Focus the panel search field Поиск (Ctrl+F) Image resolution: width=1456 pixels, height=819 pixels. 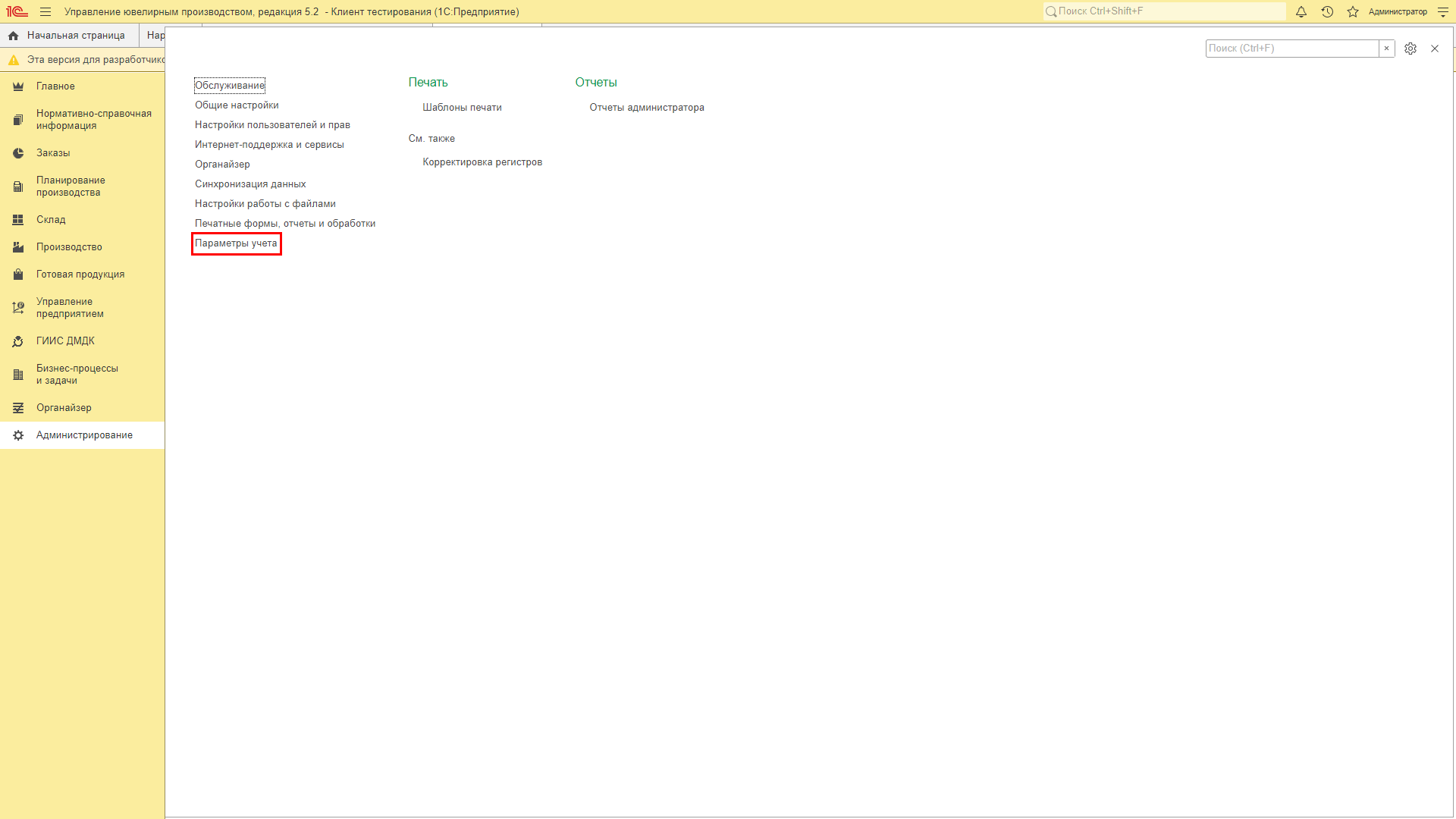coord(1292,49)
